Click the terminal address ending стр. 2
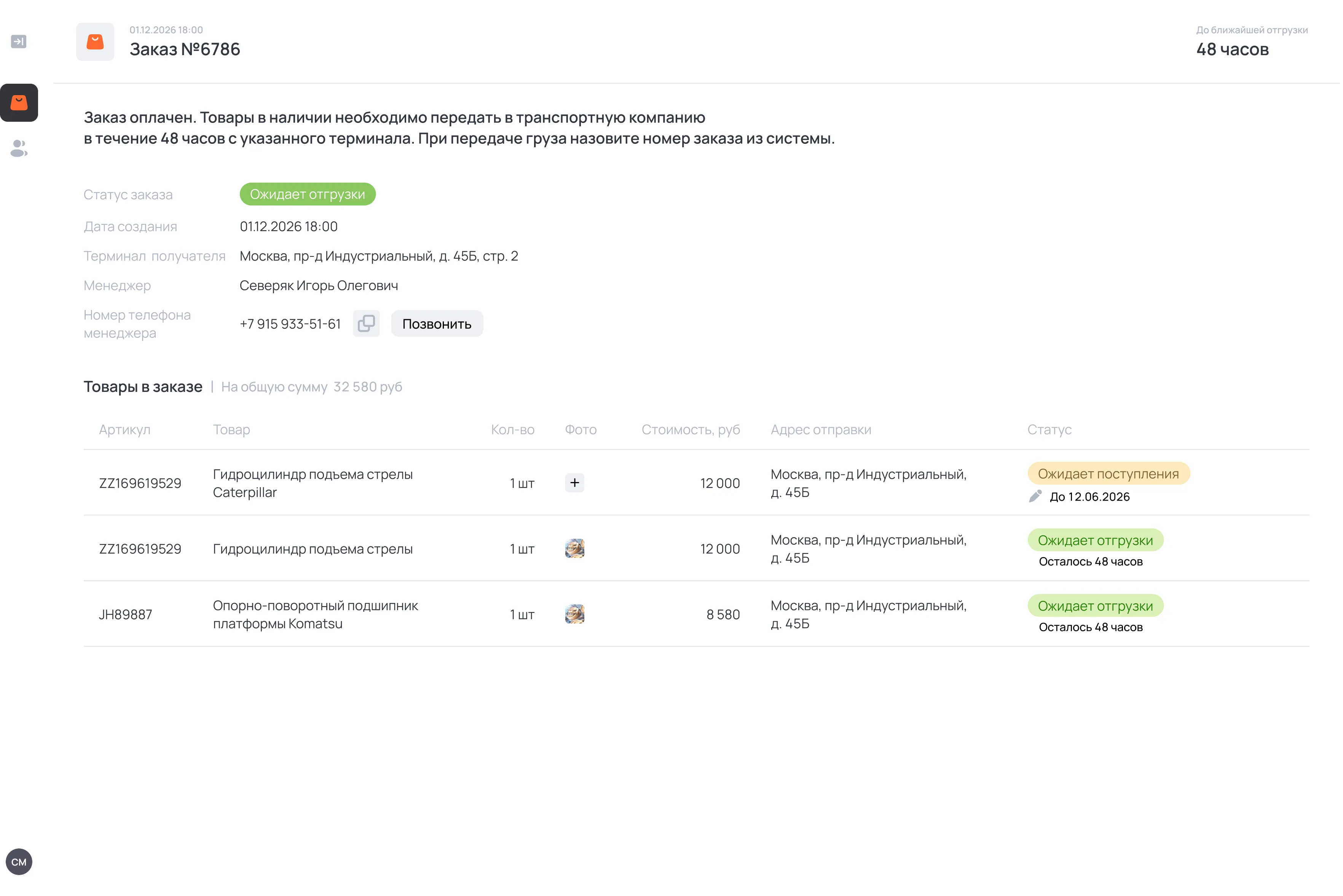Screen dimensions: 1343x896 [x=379, y=256]
